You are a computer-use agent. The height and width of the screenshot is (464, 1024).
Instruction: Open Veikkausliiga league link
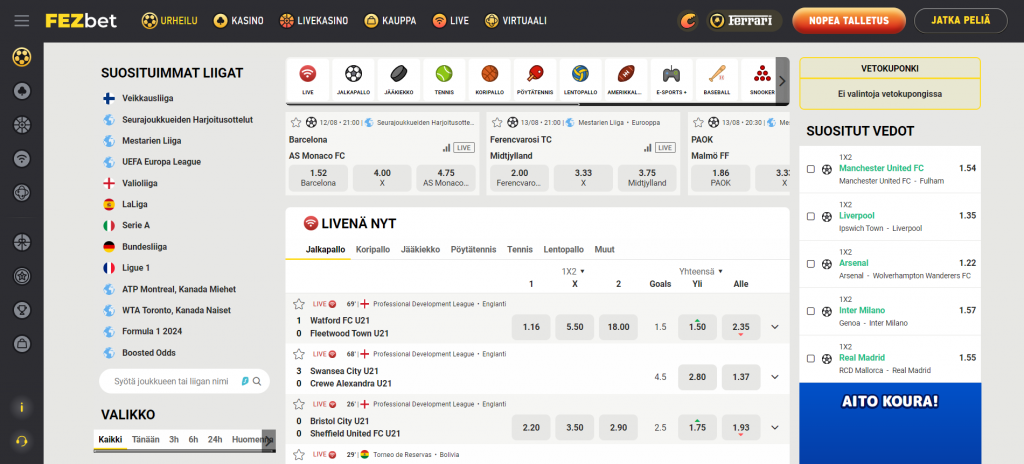pyautogui.click(x=148, y=99)
